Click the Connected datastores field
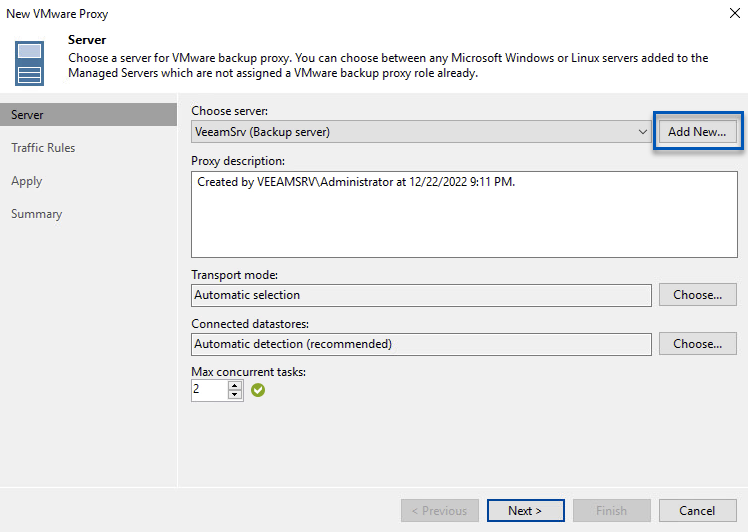 (421, 344)
